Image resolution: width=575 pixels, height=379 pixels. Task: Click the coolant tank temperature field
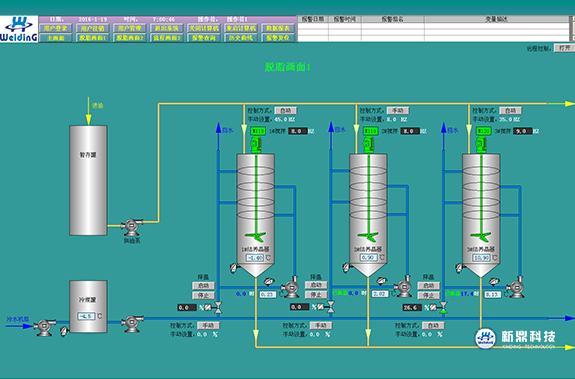[x=86, y=316]
